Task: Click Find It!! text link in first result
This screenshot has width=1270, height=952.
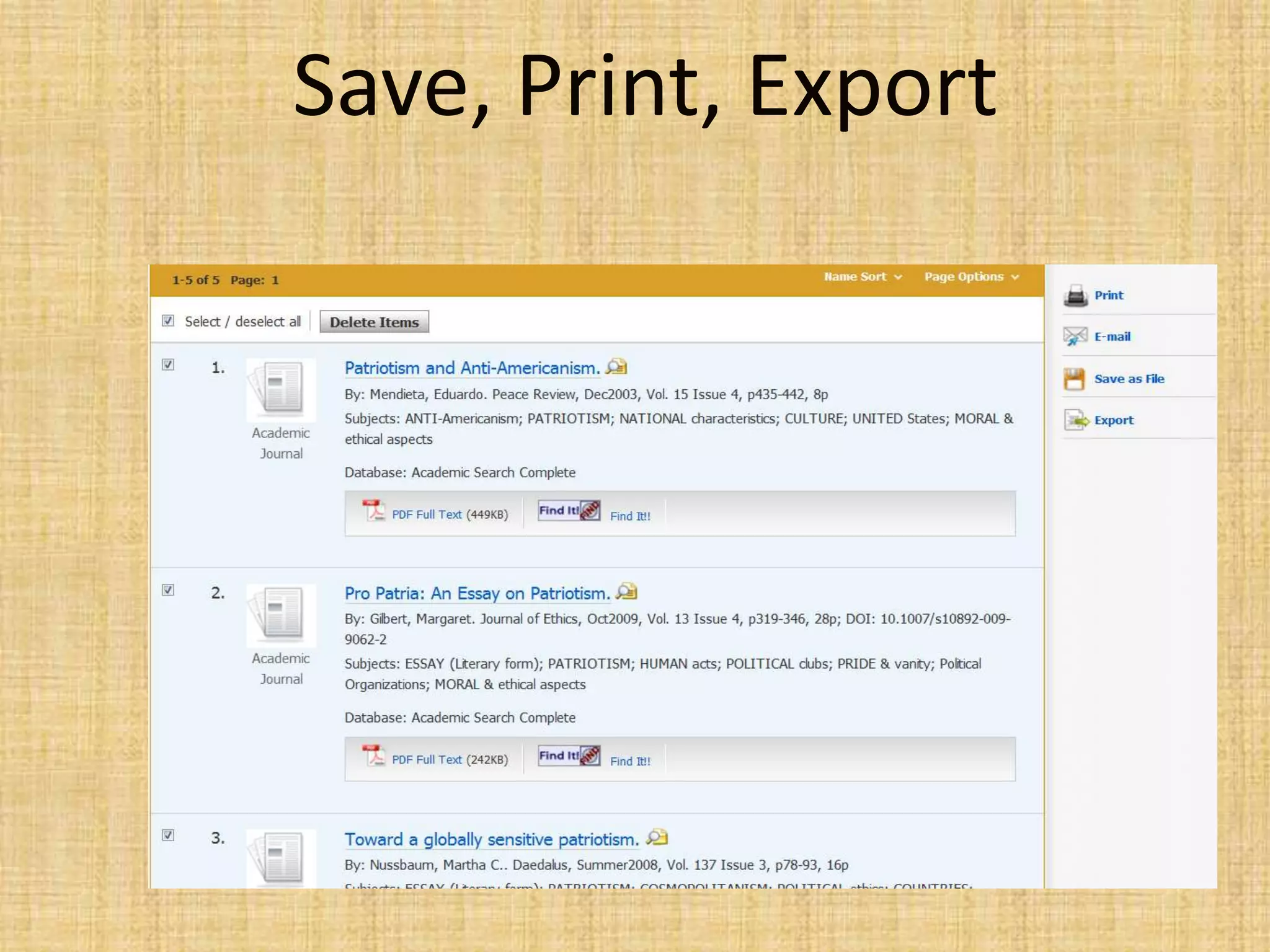Action: click(630, 516)
